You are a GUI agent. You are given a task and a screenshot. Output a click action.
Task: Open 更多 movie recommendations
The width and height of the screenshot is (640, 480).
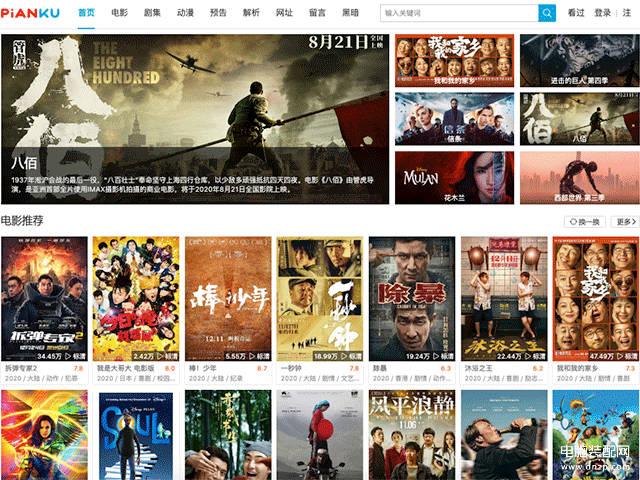point(625,222)
